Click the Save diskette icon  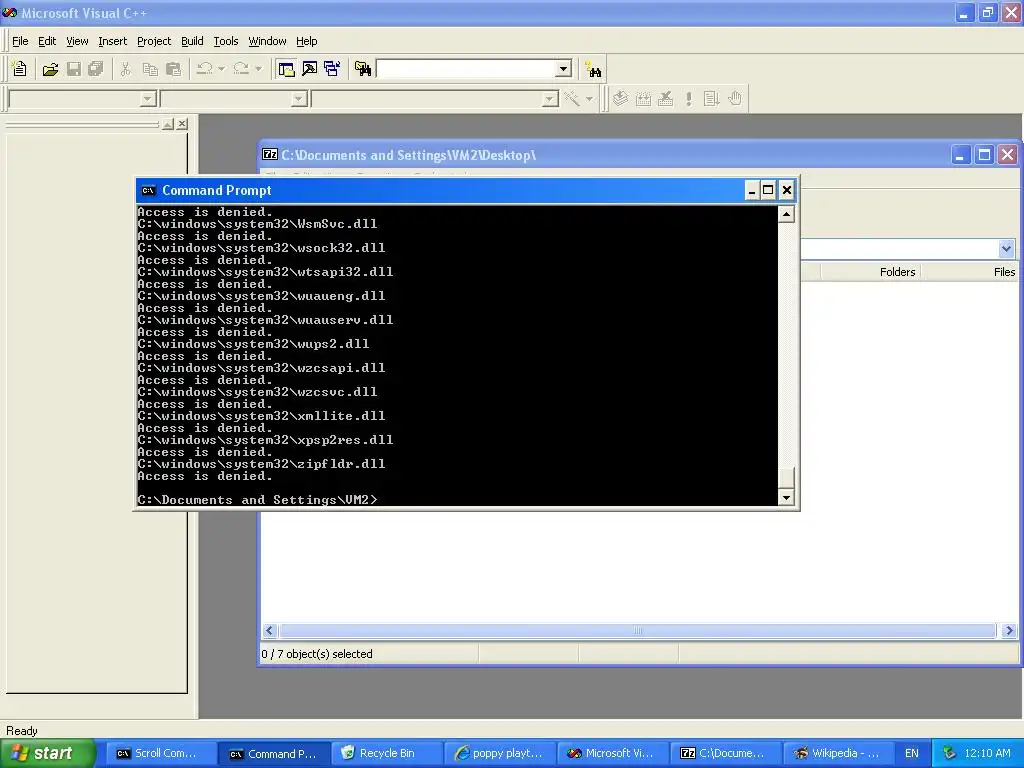(x=74, y=69)
